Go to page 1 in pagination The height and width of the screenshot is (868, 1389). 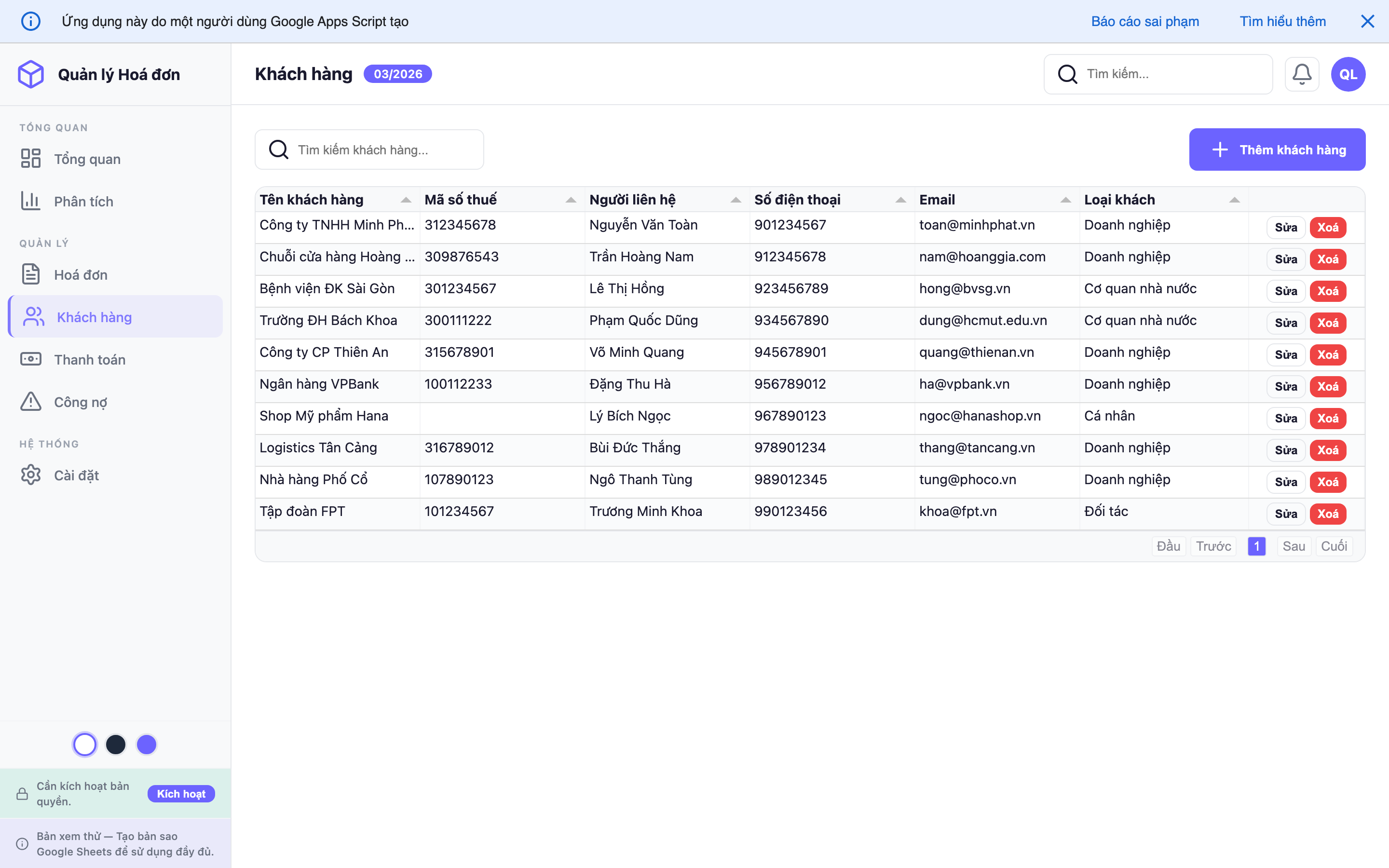(x=1256, y=546)
